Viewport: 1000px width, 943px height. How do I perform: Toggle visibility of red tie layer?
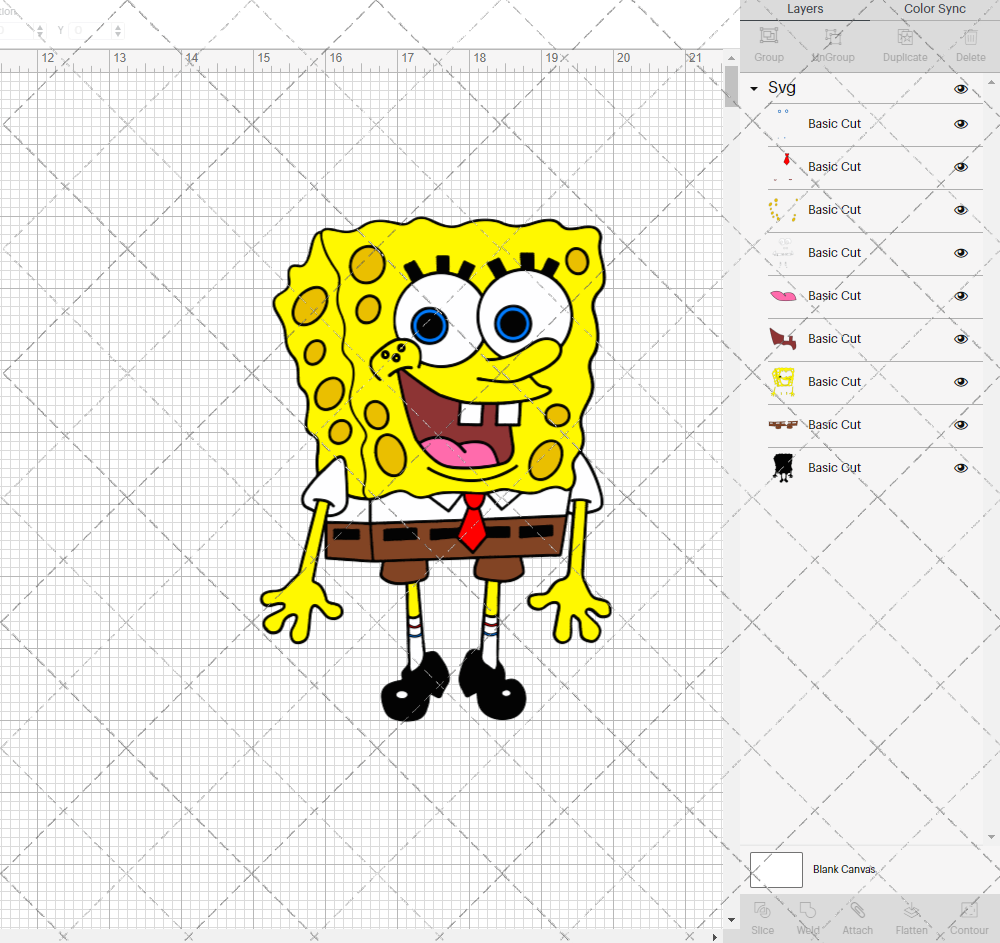point(960,167)
